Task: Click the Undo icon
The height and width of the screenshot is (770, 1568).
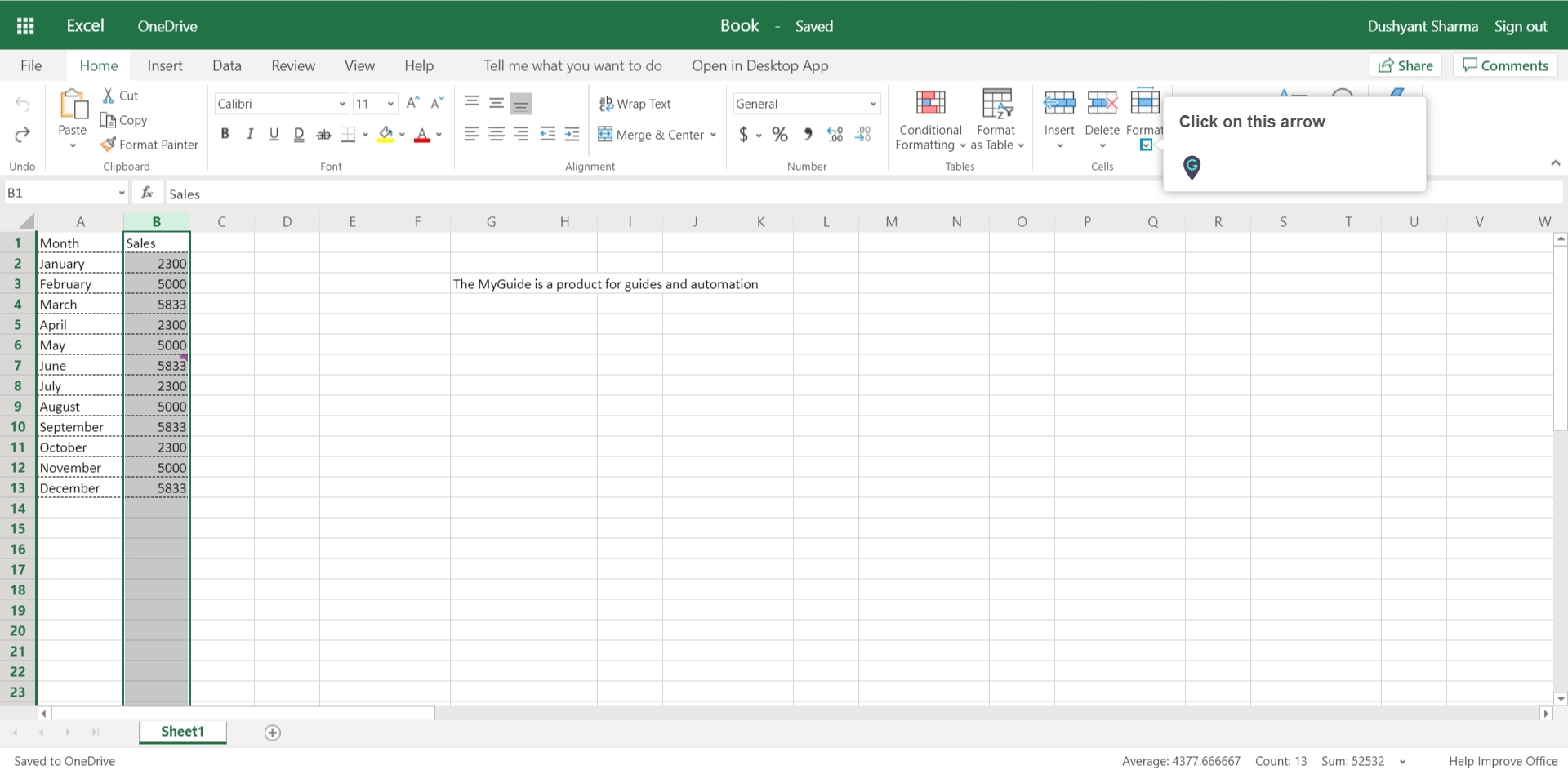Action: point(22,105)
